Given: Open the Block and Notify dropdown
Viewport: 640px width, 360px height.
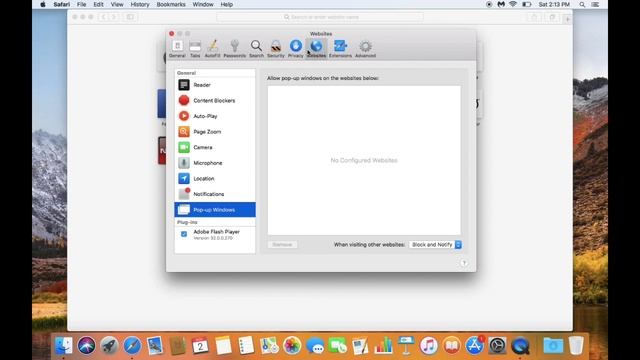Looking at the screenshot, I should tap(435, 244).
